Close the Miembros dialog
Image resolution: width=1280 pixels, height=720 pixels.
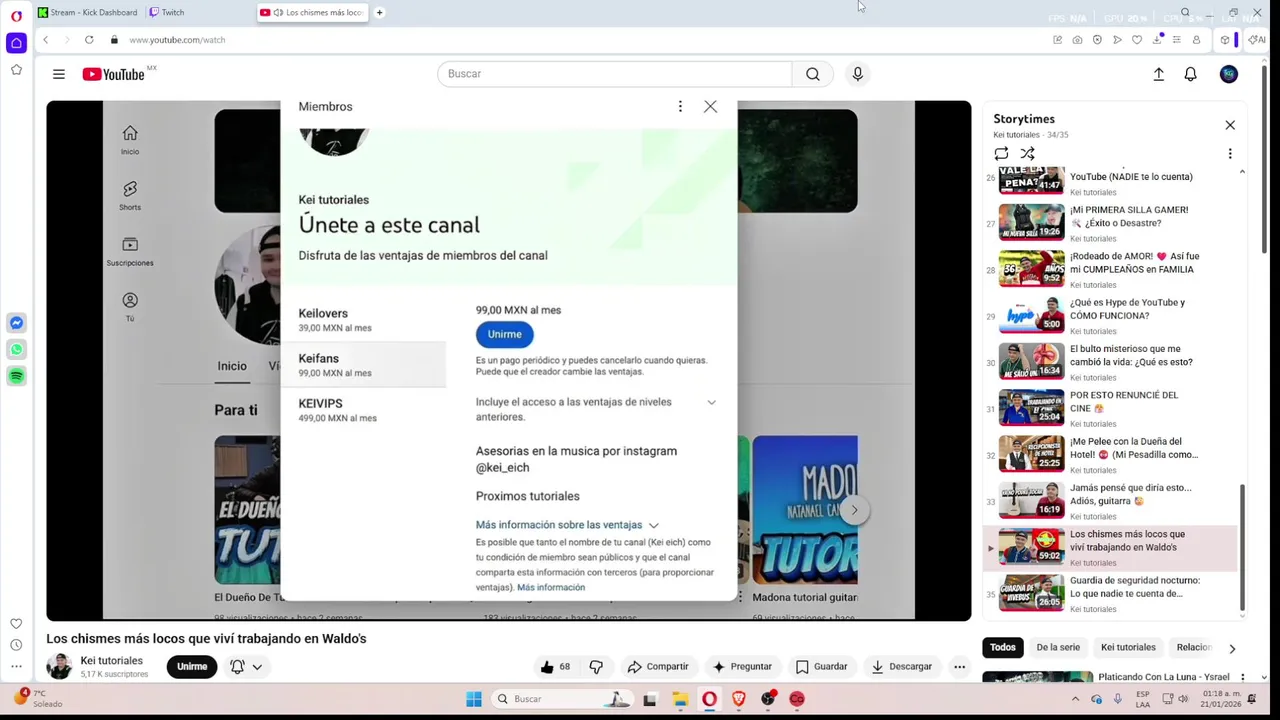click(710, 106)
